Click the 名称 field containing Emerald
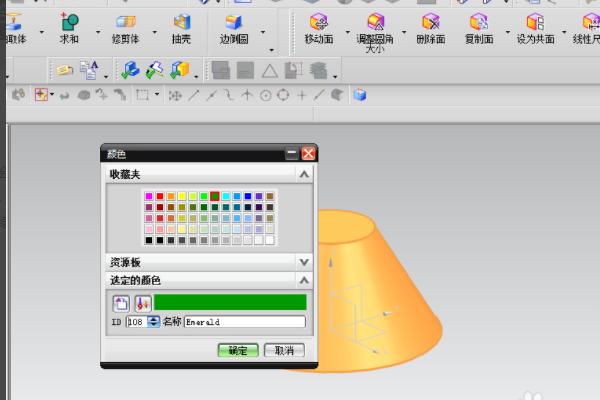The image size is (600, 400). tap(245, 322)
